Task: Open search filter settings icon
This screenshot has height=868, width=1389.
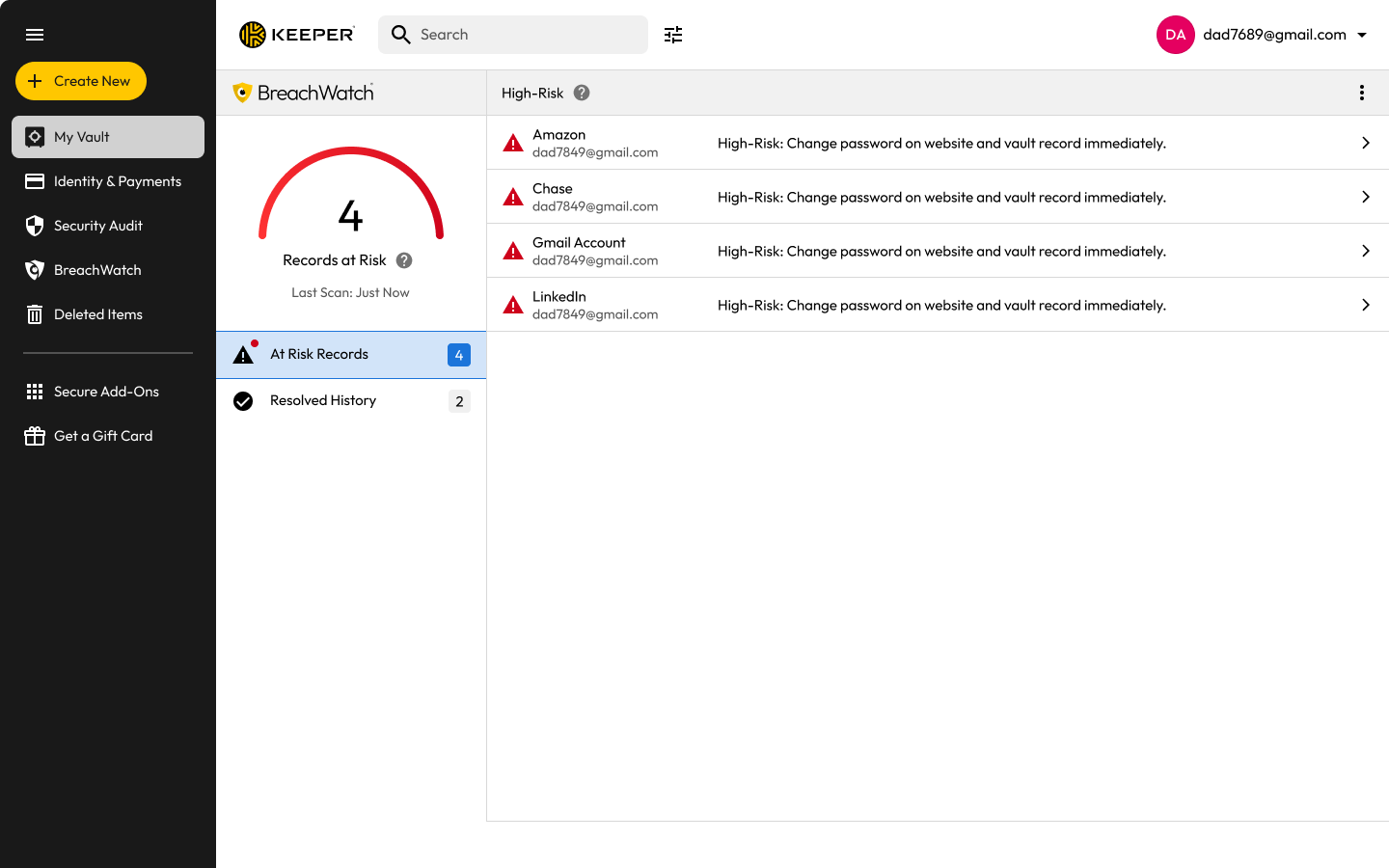Action: click(x=672, y=35)
